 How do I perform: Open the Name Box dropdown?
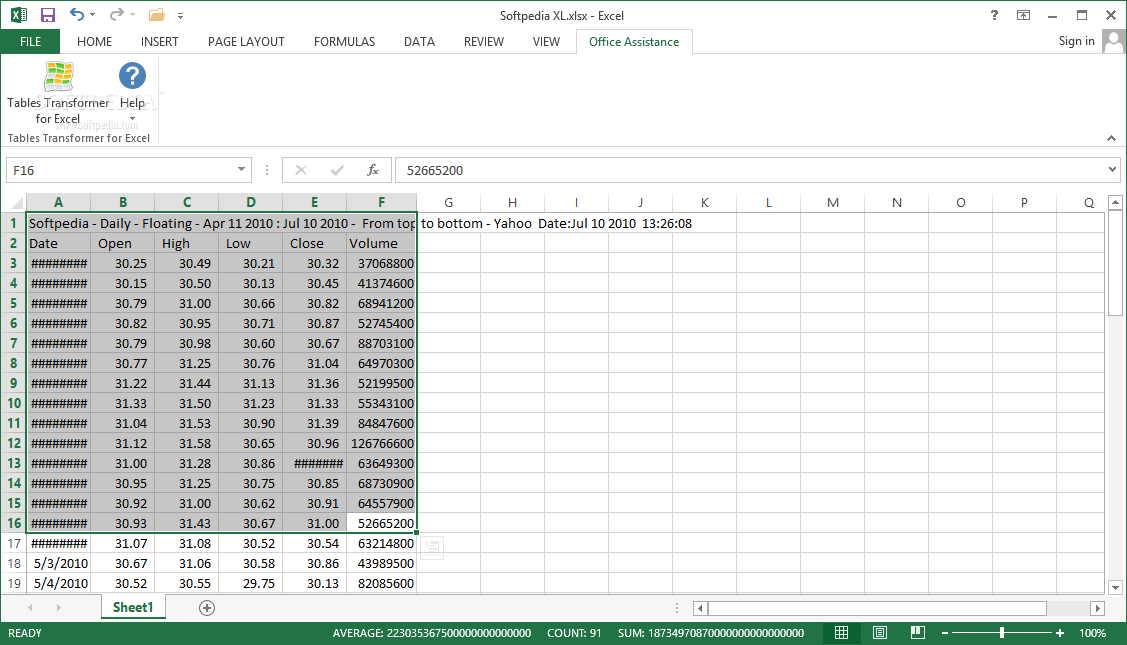click(x=242, y=170)
